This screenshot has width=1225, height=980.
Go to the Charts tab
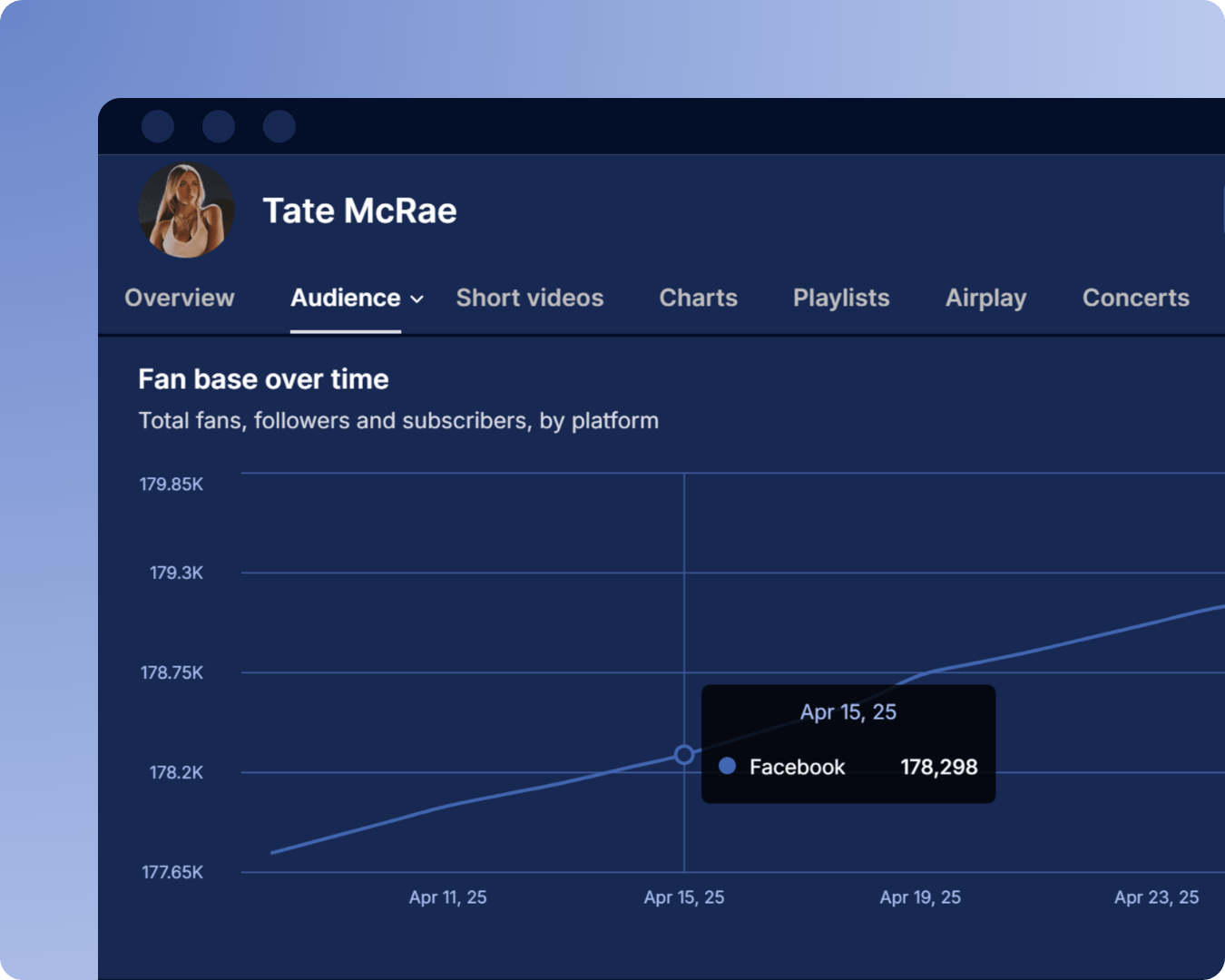click(x=698, y=298)
